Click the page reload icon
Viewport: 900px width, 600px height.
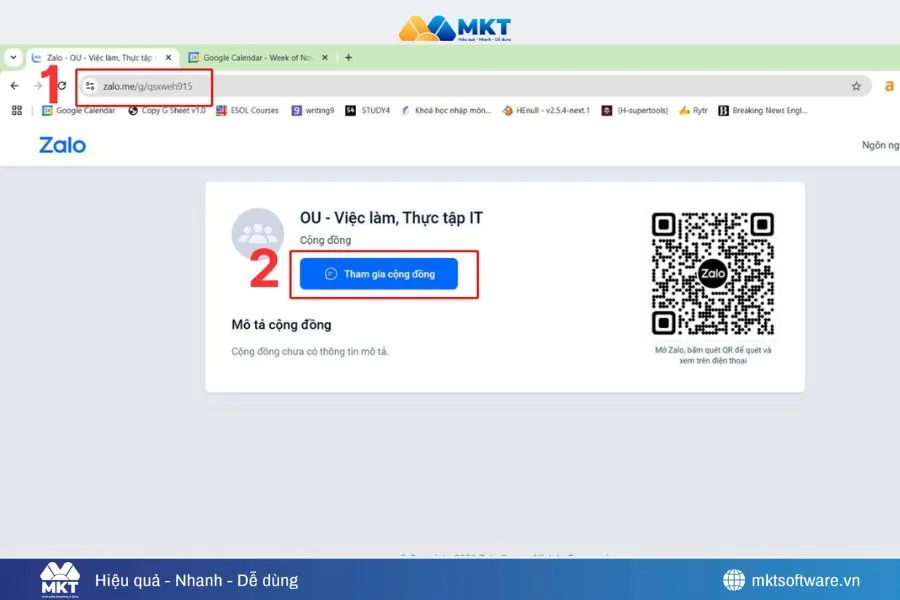(63, 86)
